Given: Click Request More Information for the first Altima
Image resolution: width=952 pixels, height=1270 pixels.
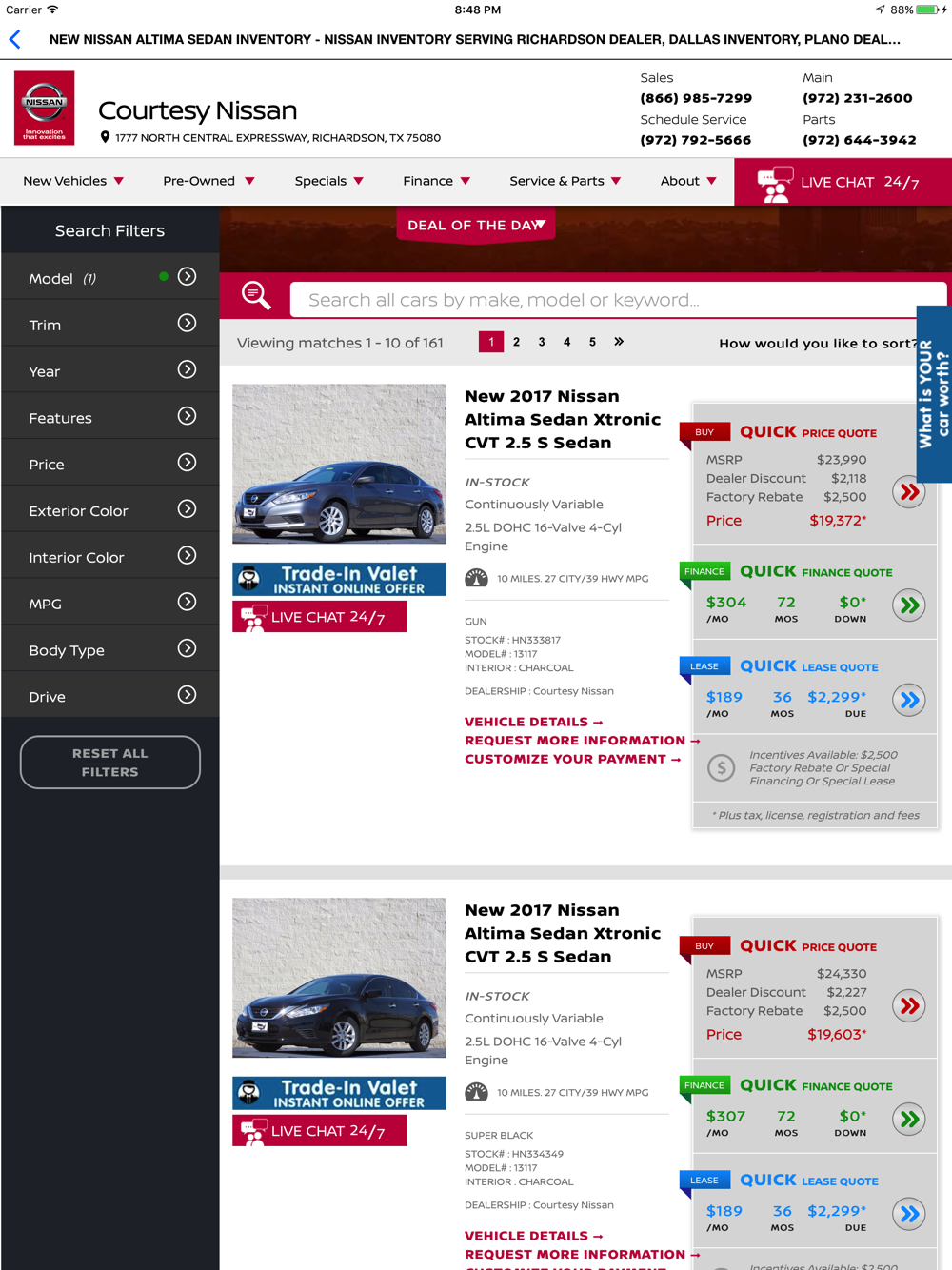Looking at the screenshot, I should click(x=582, y=741).
